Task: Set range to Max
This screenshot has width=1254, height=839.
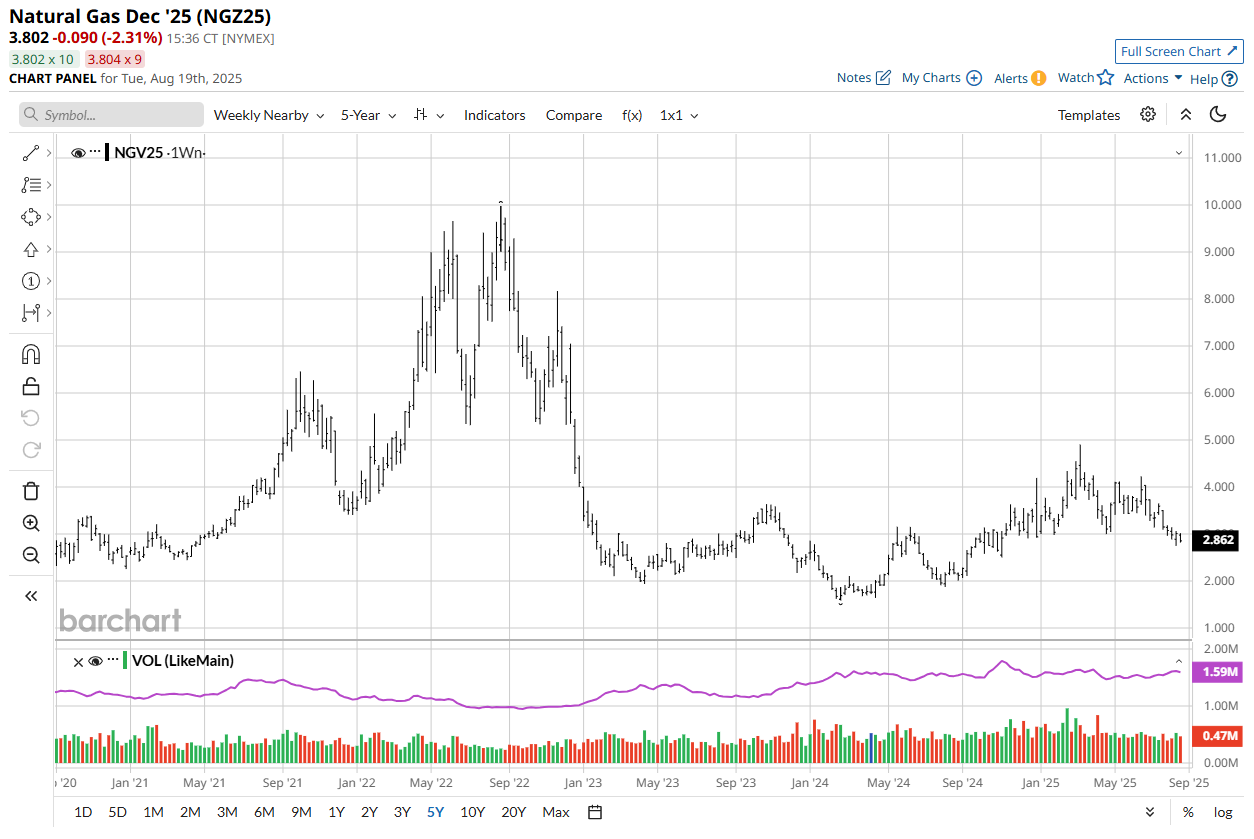Action: coord(555,812)
